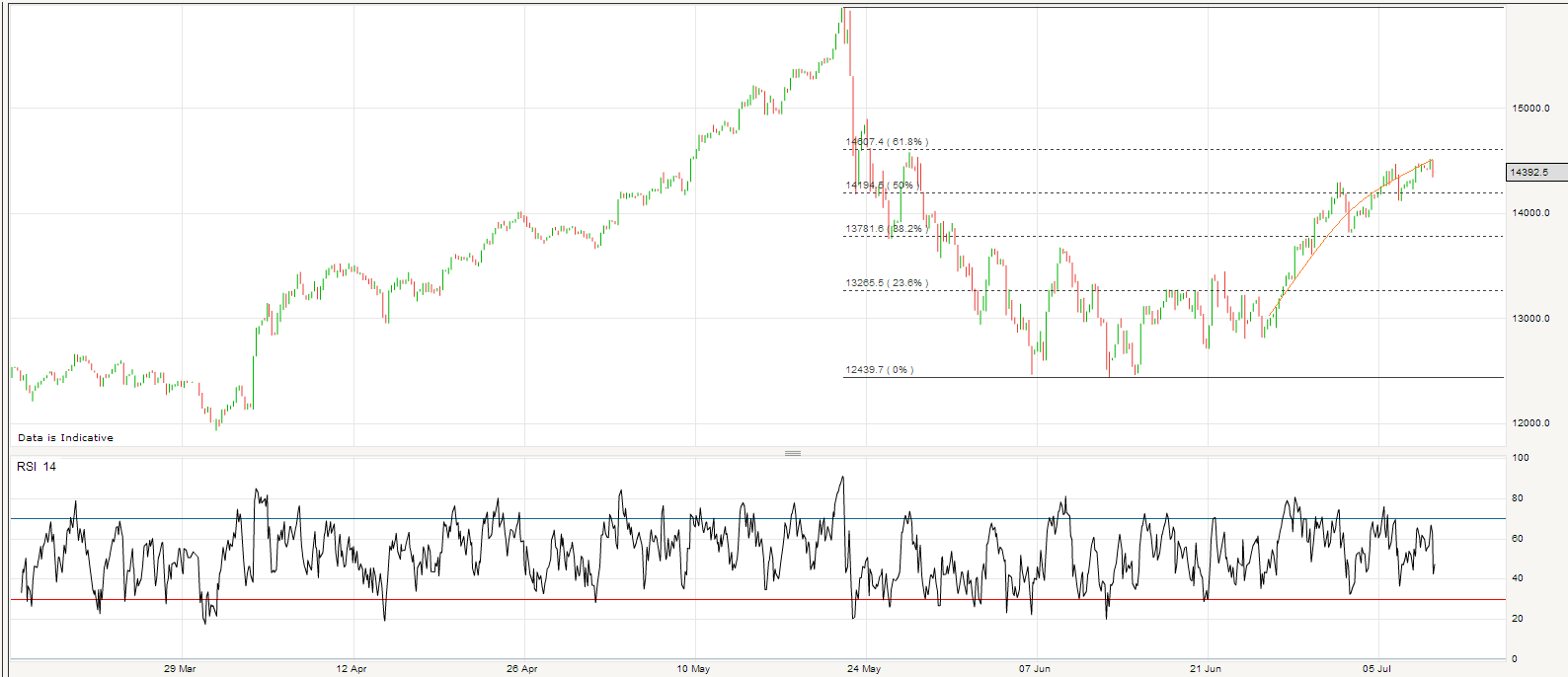Select the 26 Apr date axis label
Screen dimensions: 1568x677
[x=521, y=669]
